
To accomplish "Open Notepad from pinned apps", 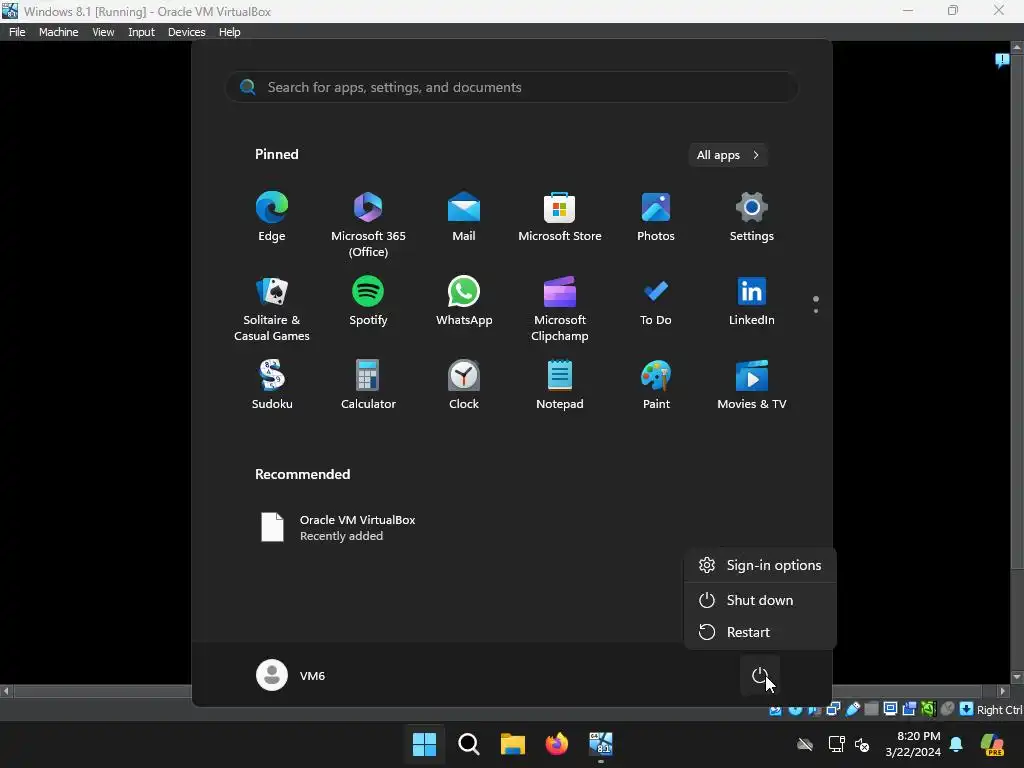I will pyautogui.click(x=560, y=385).
